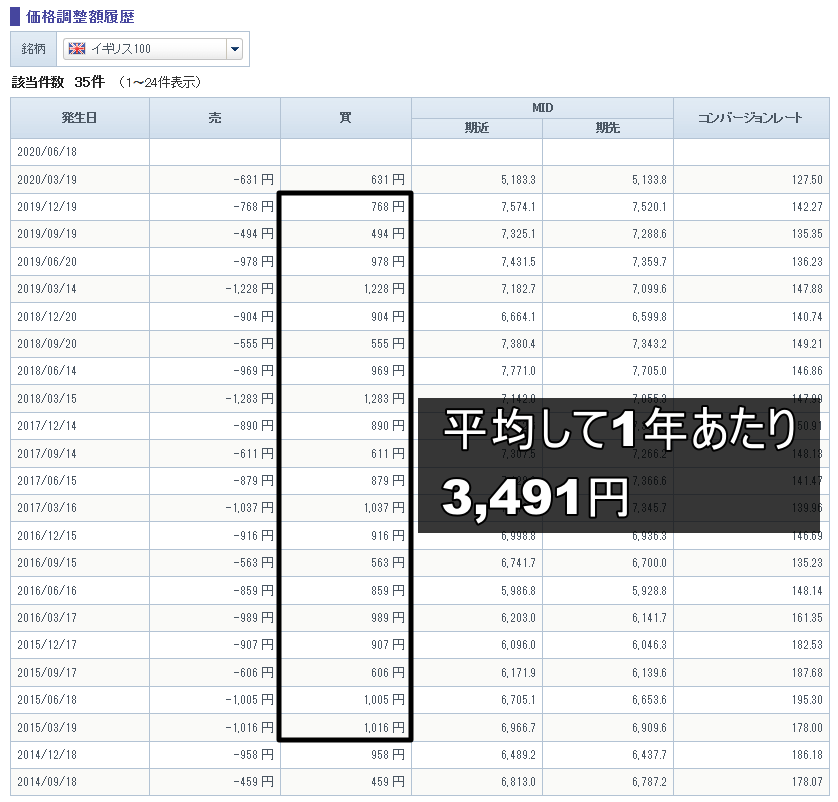Click conversion rate 161.35

[807, 618]
